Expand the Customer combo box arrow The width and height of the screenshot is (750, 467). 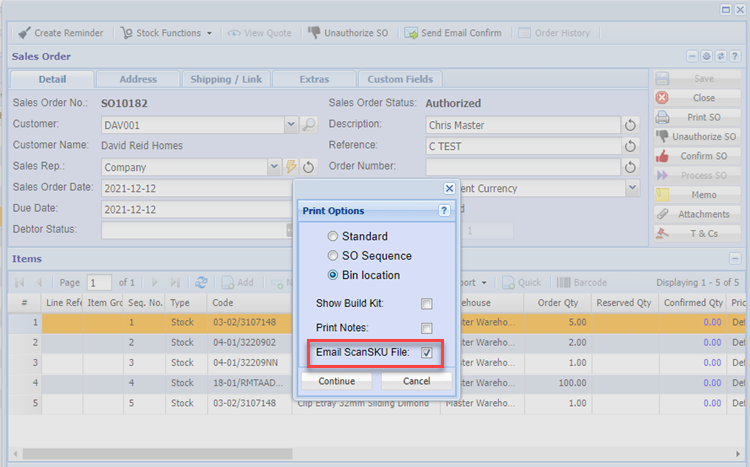point(291,125)
